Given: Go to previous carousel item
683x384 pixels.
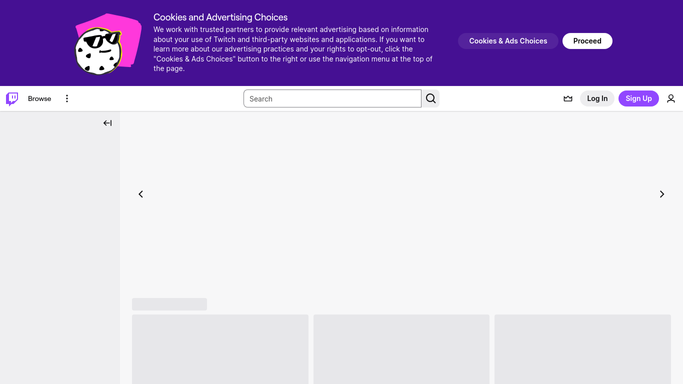Looking at the screenshot, I should (x=141, y=194).
